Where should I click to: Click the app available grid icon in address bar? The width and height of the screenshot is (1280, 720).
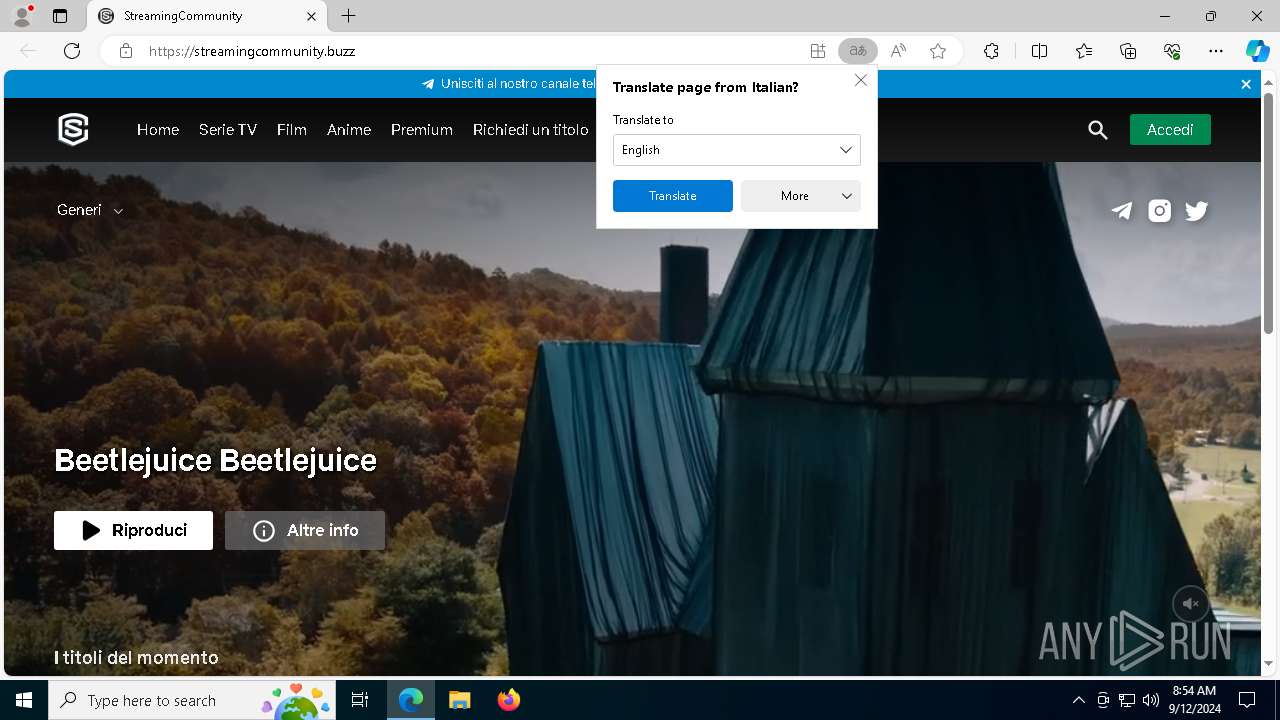(818, 51)
